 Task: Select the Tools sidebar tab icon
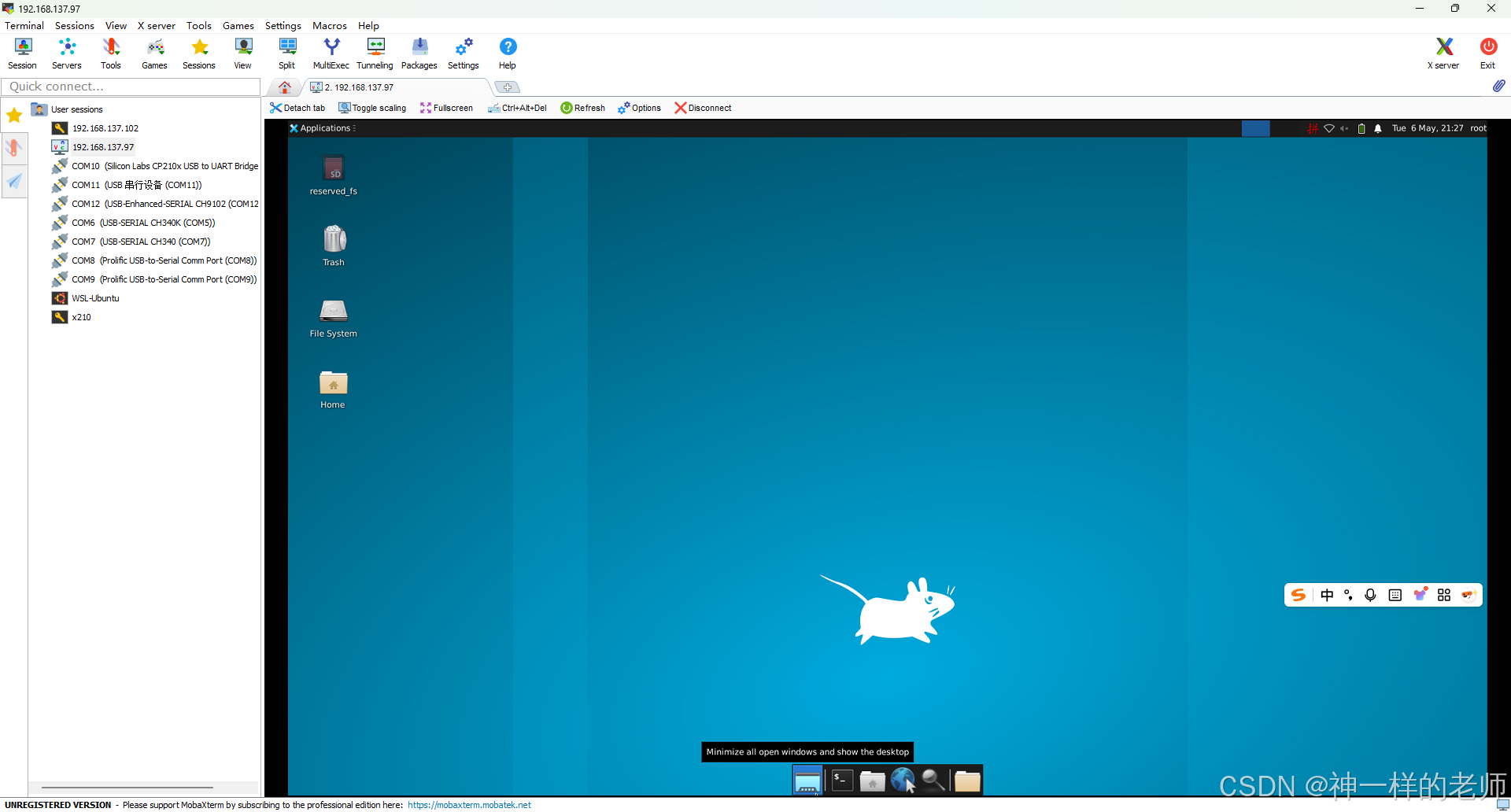click(x=14, y=148)
